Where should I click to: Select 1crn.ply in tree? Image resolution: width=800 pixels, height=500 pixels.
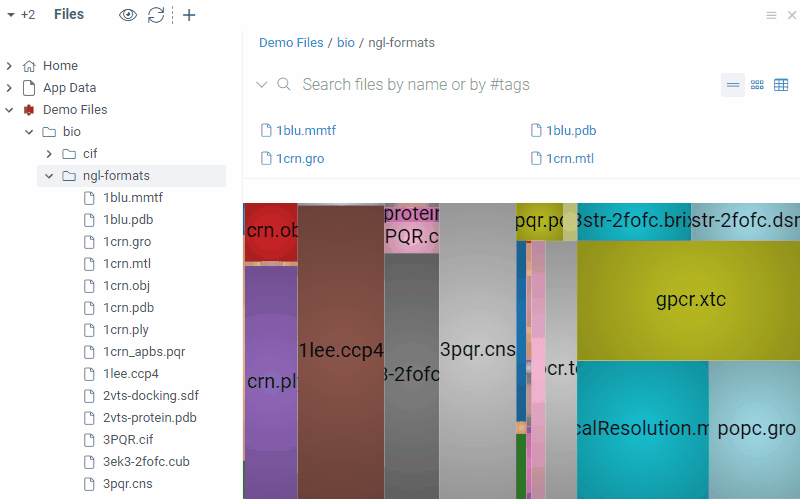click(126, 330)
